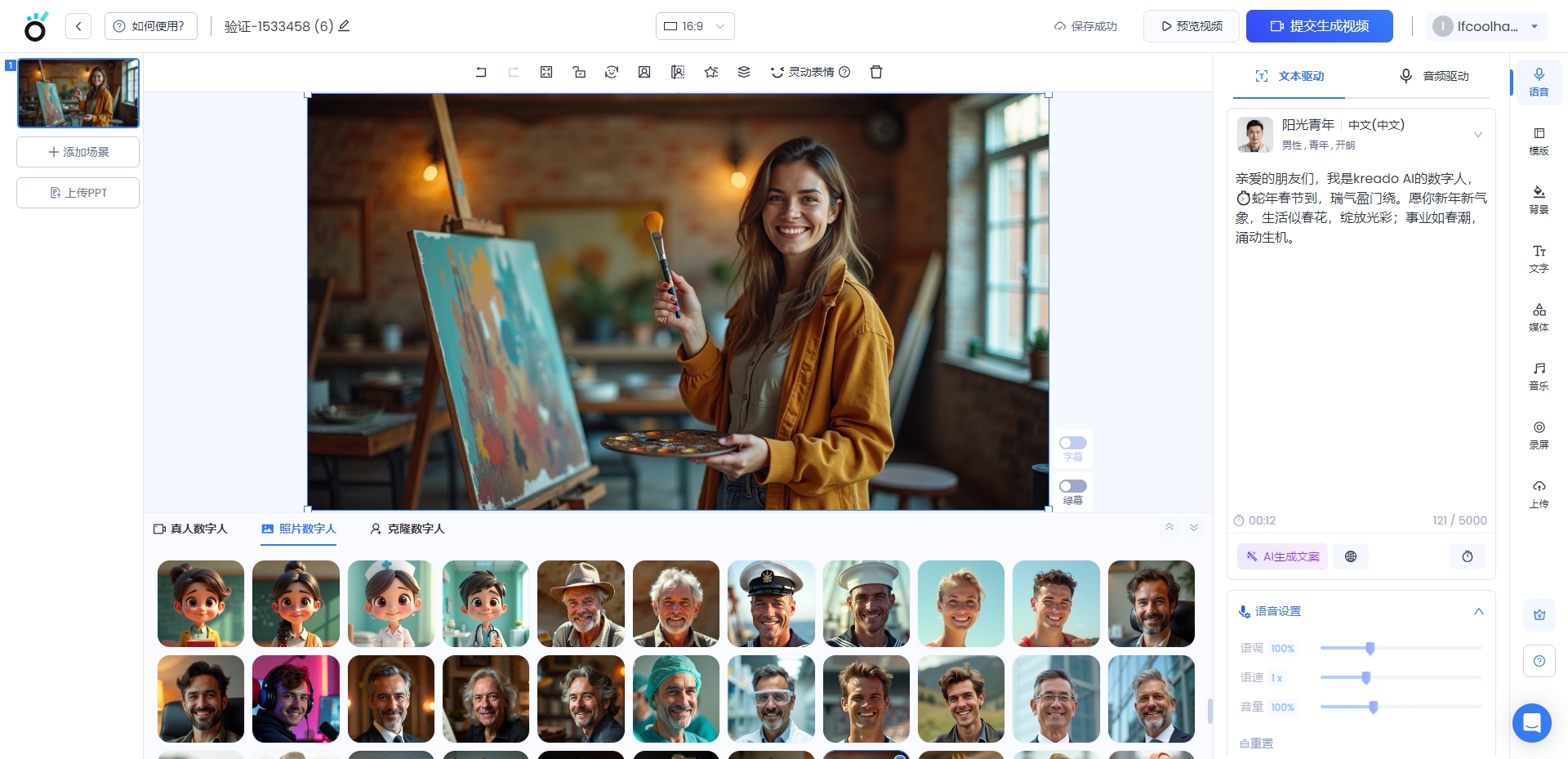The image size is (1568, 759).
Task: Open the 音乐 (music) panel in the sidebar
Action: (1539, 375)
